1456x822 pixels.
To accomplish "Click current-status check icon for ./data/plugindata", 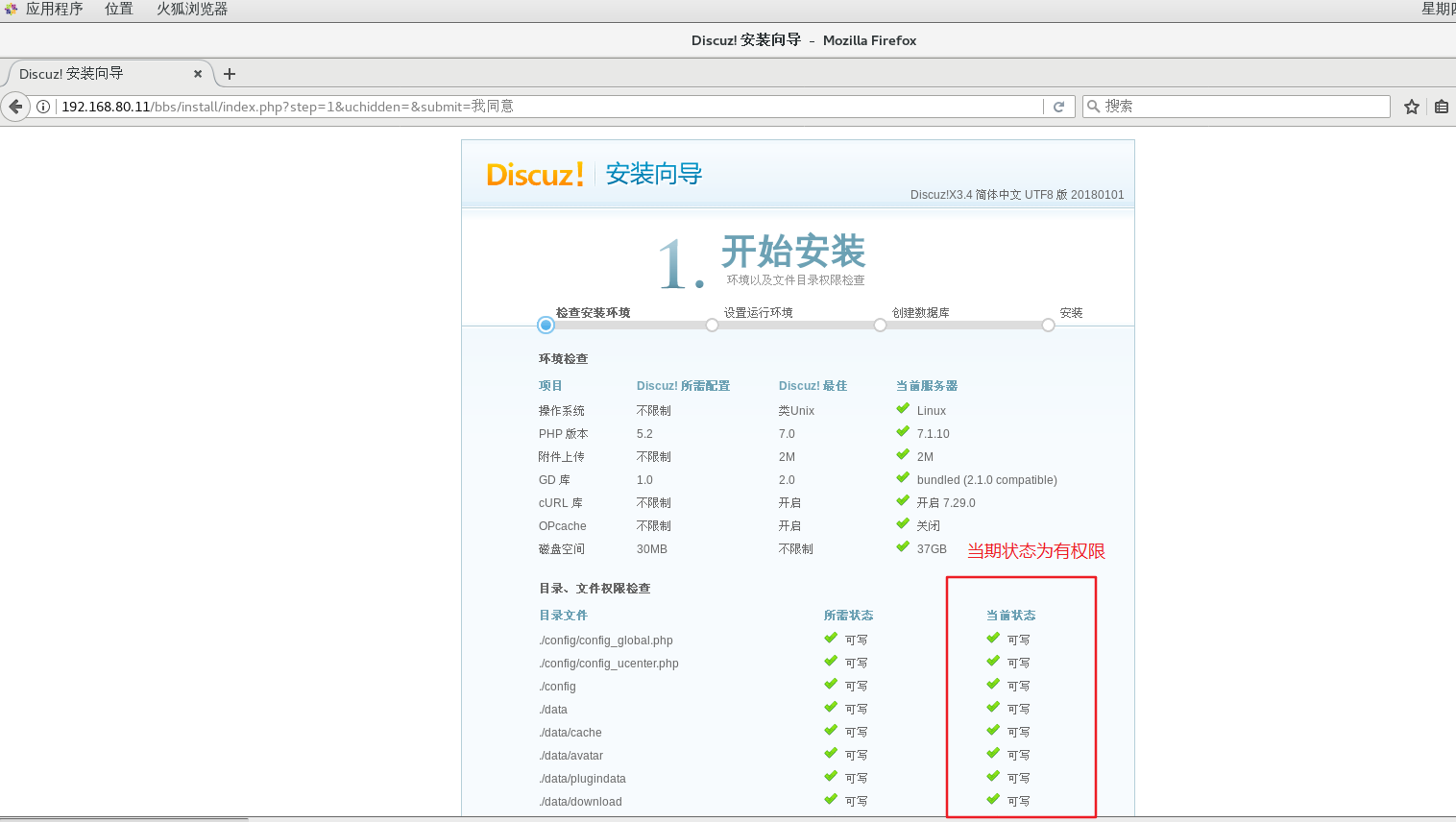I will coord(993,777).
